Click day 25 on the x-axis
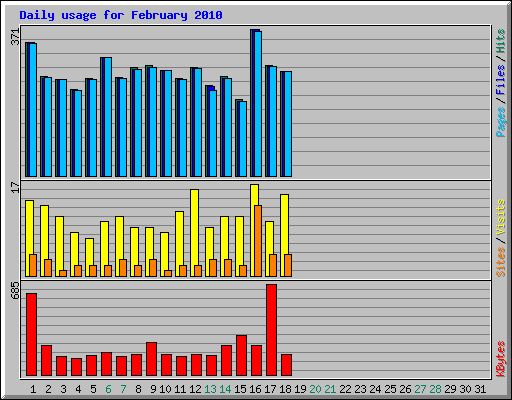The height and width of the screenshot is (400, 512). pyautogui.click(x=391, y=389)
